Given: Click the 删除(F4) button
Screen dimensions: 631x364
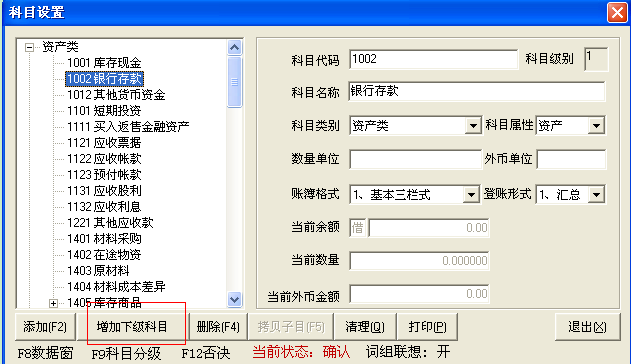Looking at the screenshot, I should click(x=218, y=327).
